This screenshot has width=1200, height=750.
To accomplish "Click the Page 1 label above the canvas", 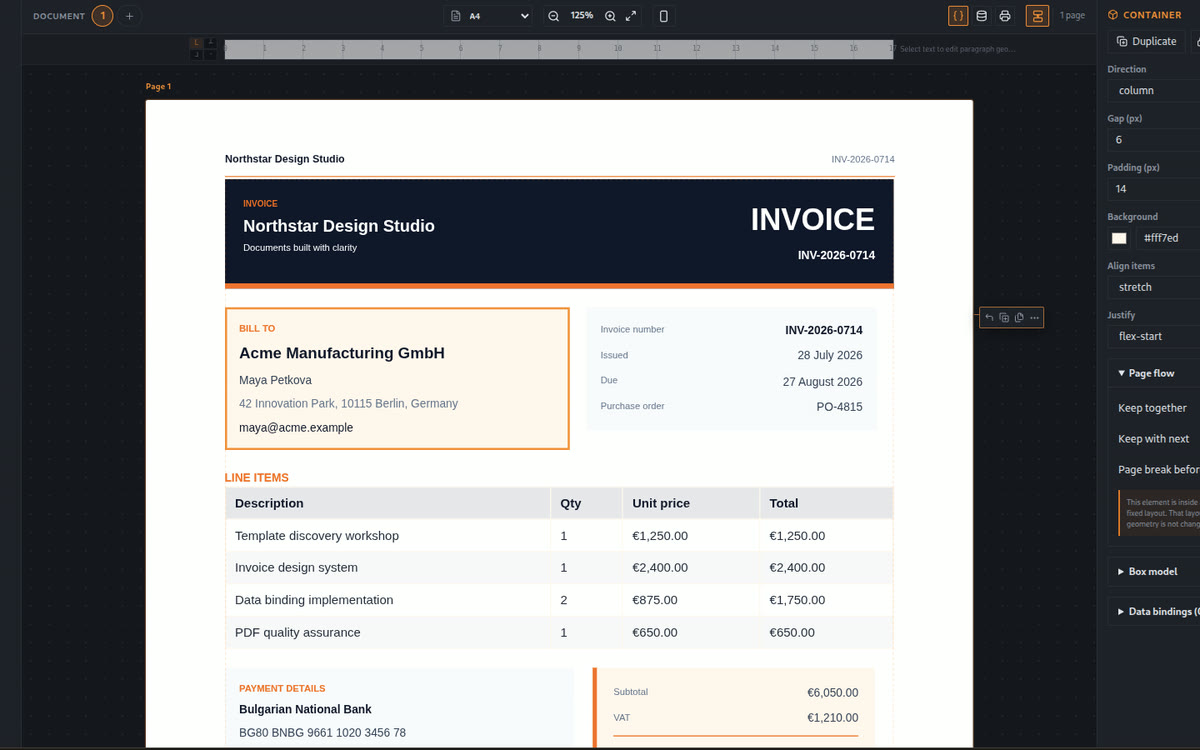I will pos(158,87).
